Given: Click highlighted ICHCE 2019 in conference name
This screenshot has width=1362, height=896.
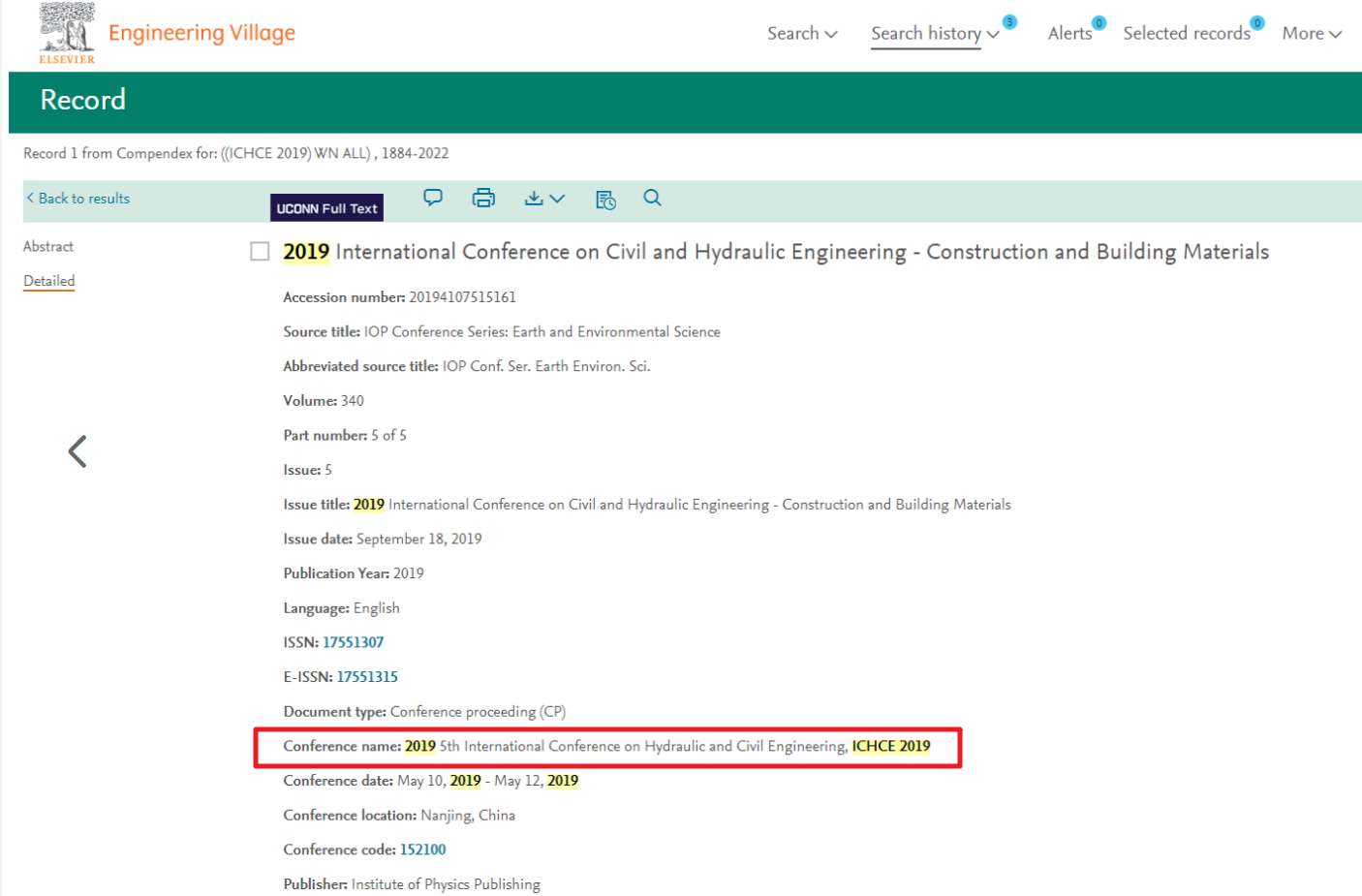Looking at the screenshot, I should (x=891, y=746).
